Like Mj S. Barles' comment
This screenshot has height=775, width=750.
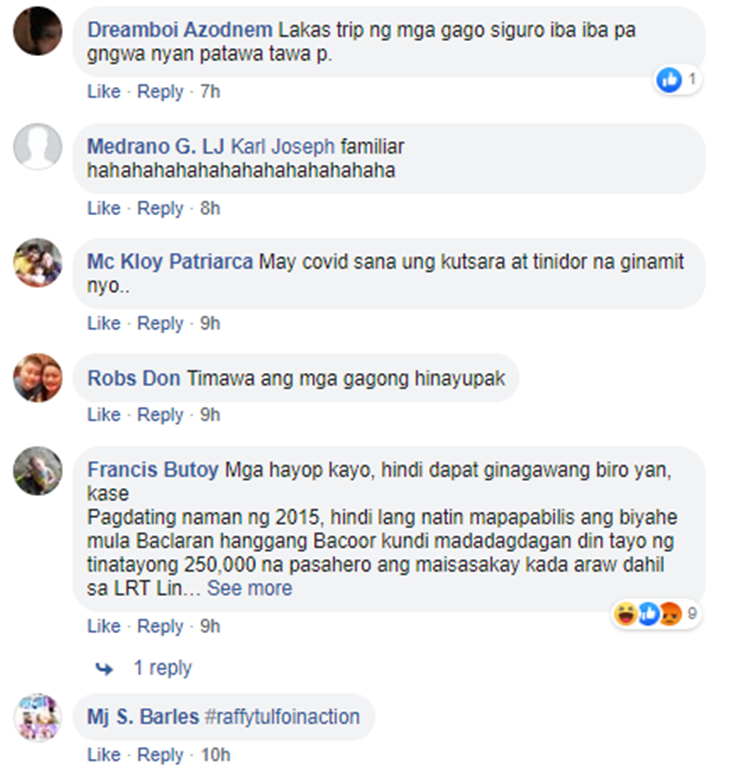pyautogui.click(x=104, y=755)
